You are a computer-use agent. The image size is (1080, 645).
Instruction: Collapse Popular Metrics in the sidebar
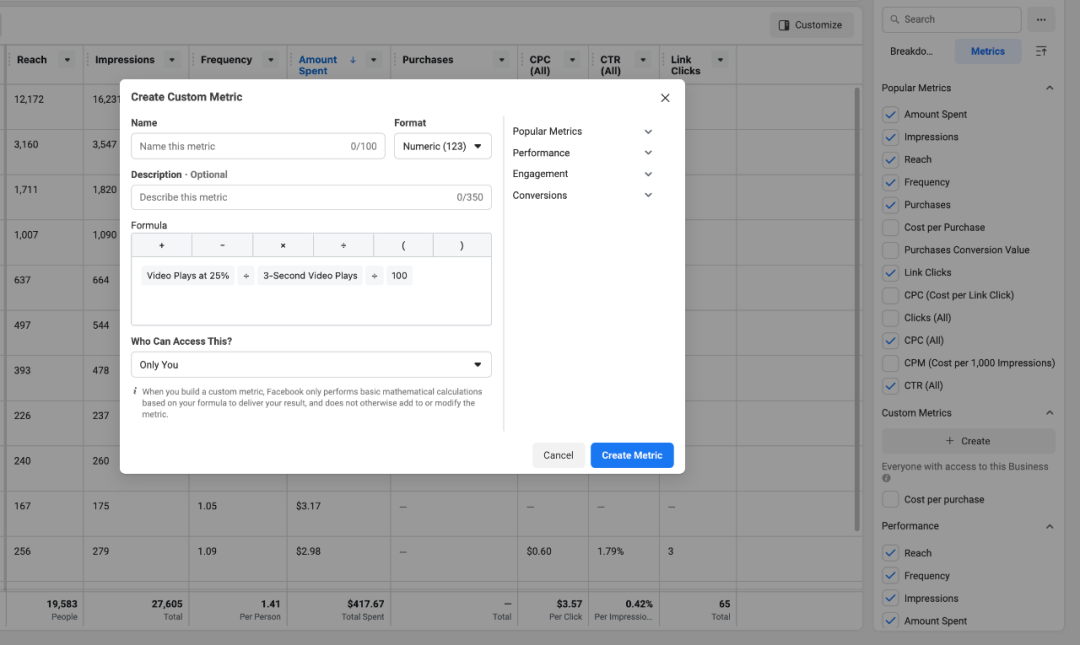(1049, 88)
